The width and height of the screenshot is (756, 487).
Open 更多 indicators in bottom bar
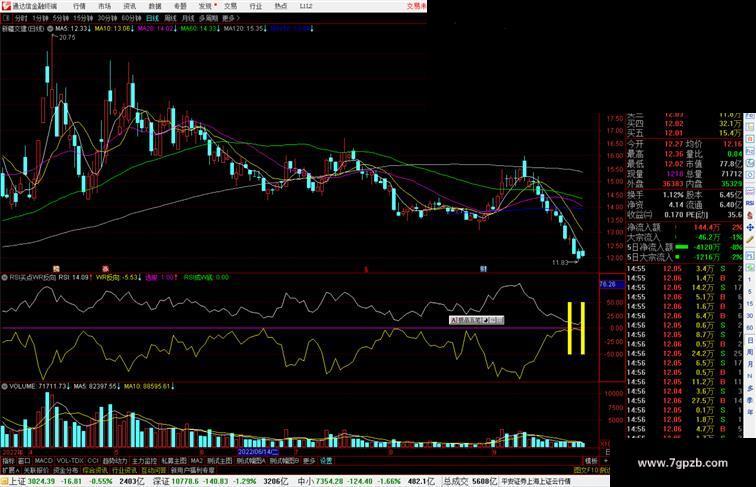[309, 461]
